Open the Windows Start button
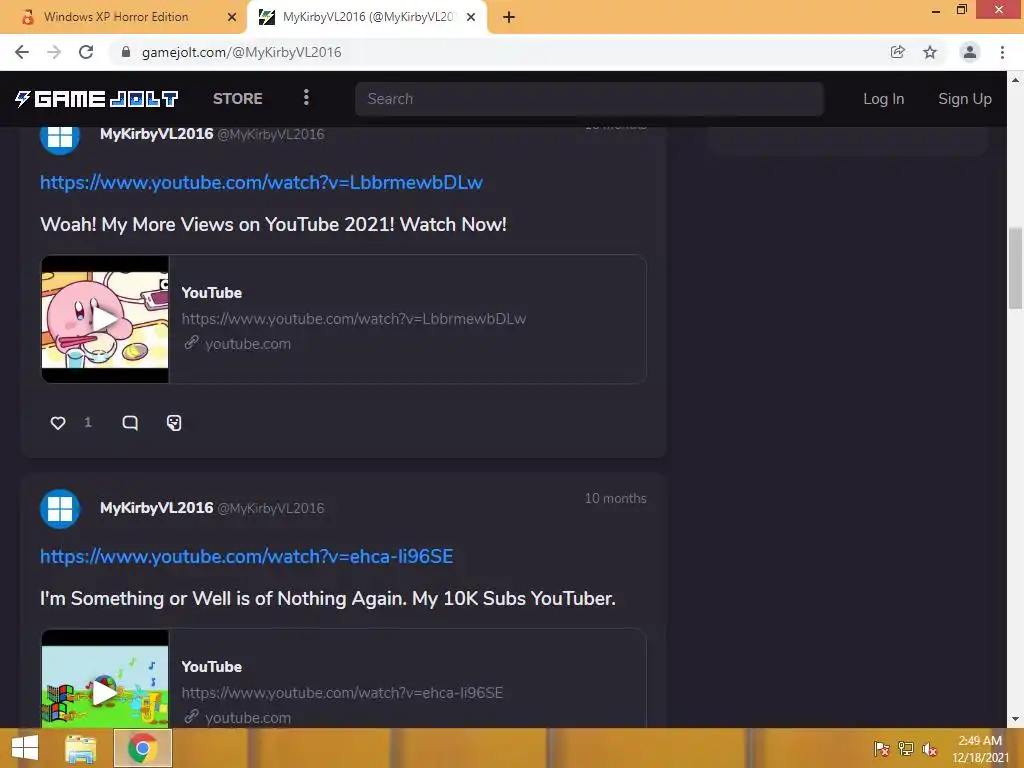The height and width of the screenshot is (768, 1024). (x=25, y=748)
